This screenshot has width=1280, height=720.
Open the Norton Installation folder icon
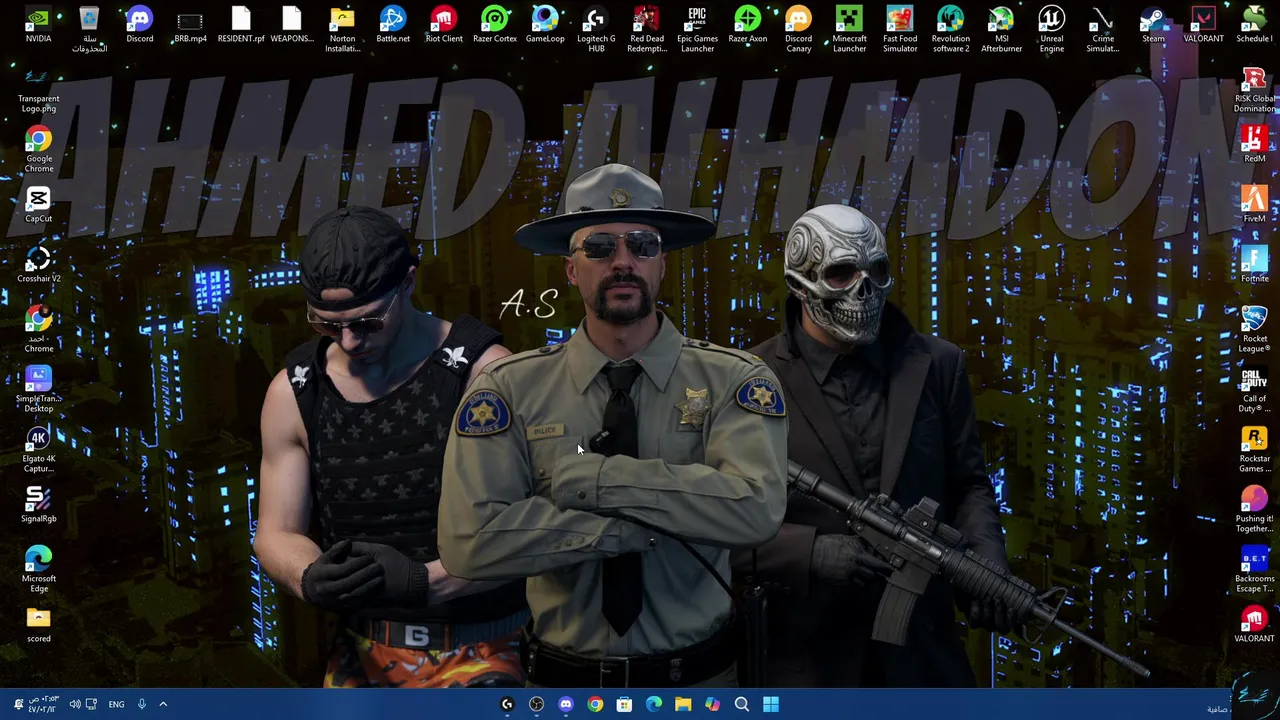point(342,30)
